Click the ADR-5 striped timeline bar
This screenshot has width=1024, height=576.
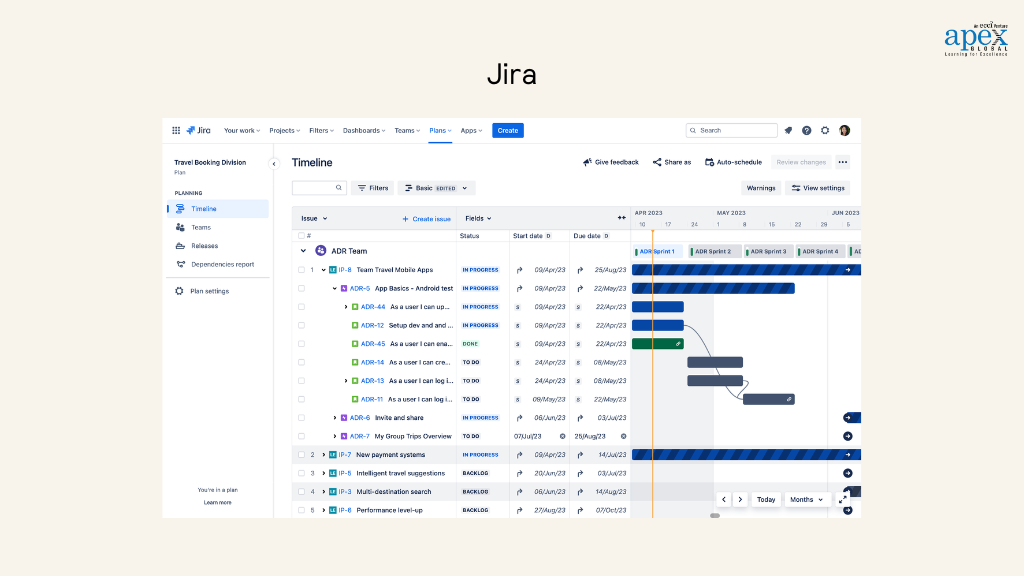[x=713, y=288]
